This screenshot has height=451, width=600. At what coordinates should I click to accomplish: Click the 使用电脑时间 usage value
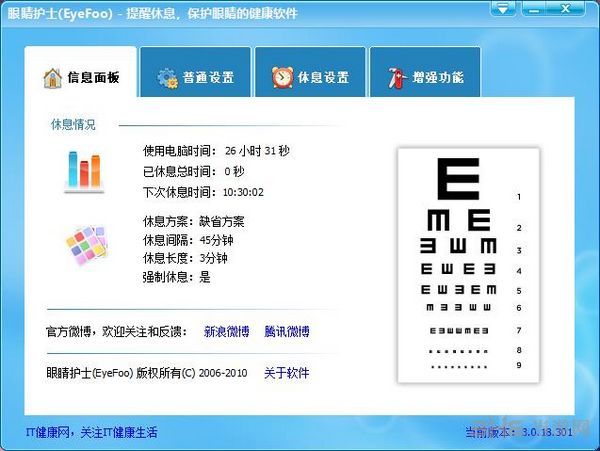pyautogui.click(x=257, y=150)
